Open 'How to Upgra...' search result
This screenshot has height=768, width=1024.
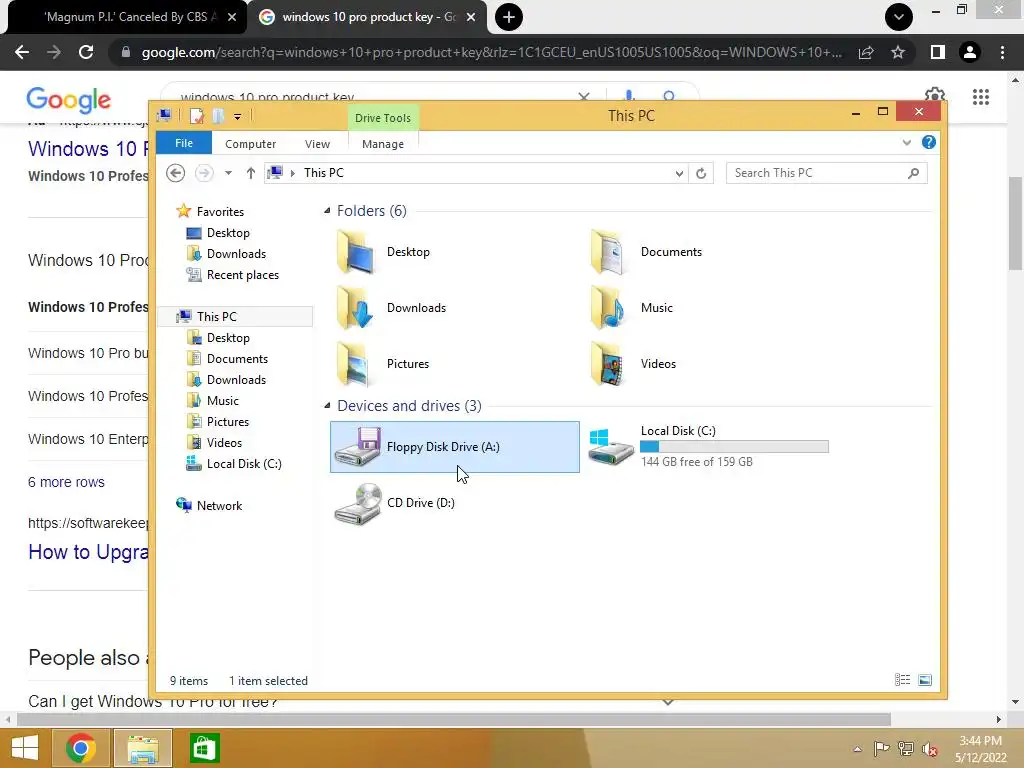click(88, 552)
